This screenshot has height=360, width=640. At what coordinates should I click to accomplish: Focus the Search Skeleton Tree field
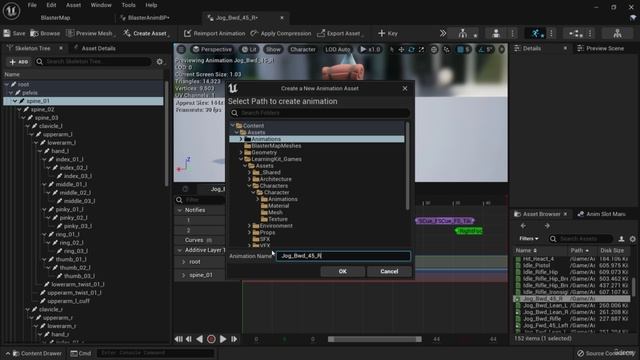click(94, 62)
